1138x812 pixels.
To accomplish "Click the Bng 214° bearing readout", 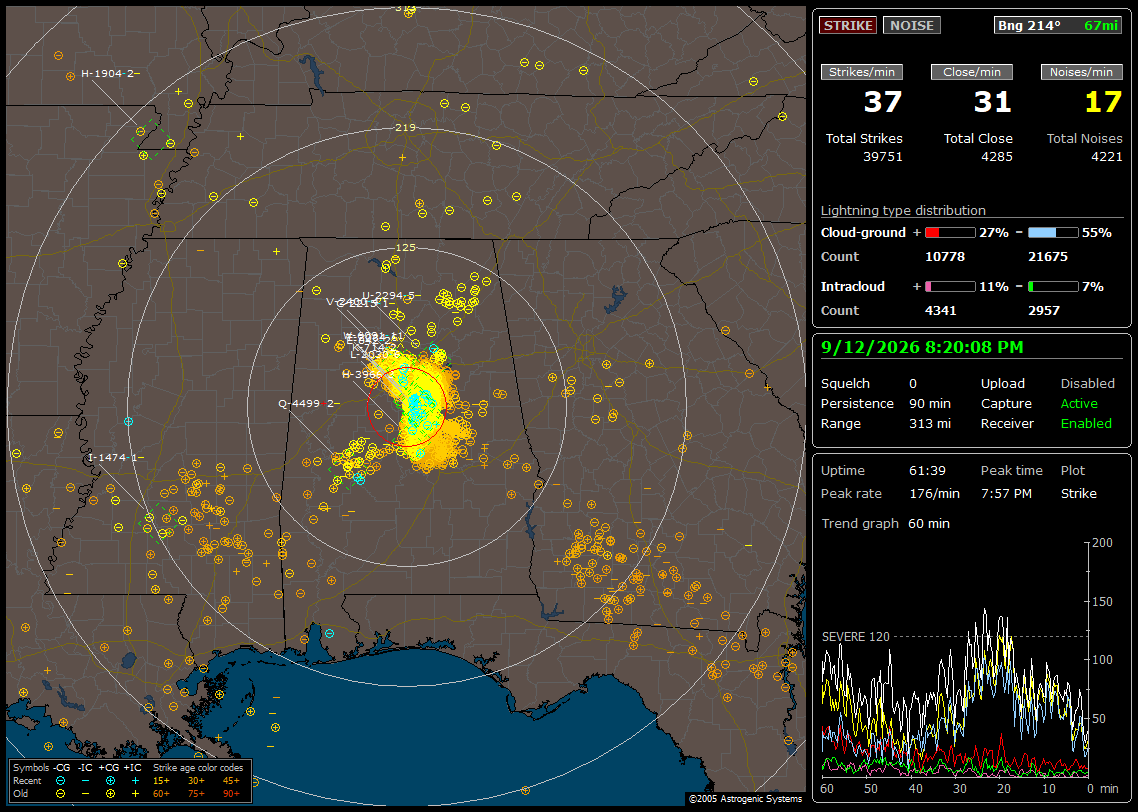I will click(x=1029, y=25).
